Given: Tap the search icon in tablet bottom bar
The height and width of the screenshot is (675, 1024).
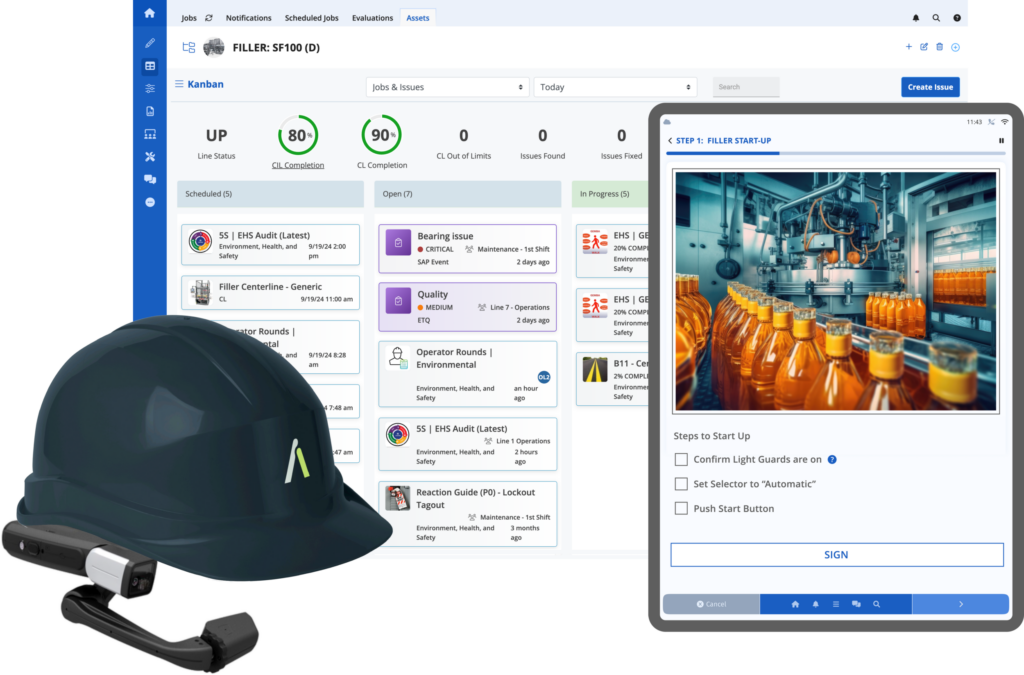Looking at the screenshot, I should coord(876,604).
